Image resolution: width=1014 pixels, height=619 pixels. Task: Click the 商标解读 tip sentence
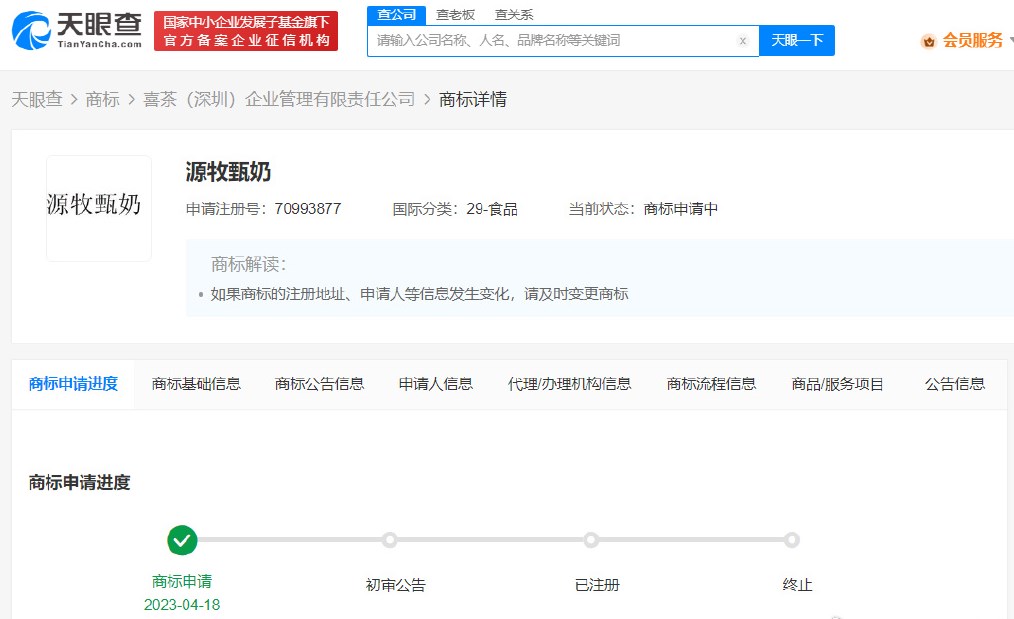(x=420, y=294)
